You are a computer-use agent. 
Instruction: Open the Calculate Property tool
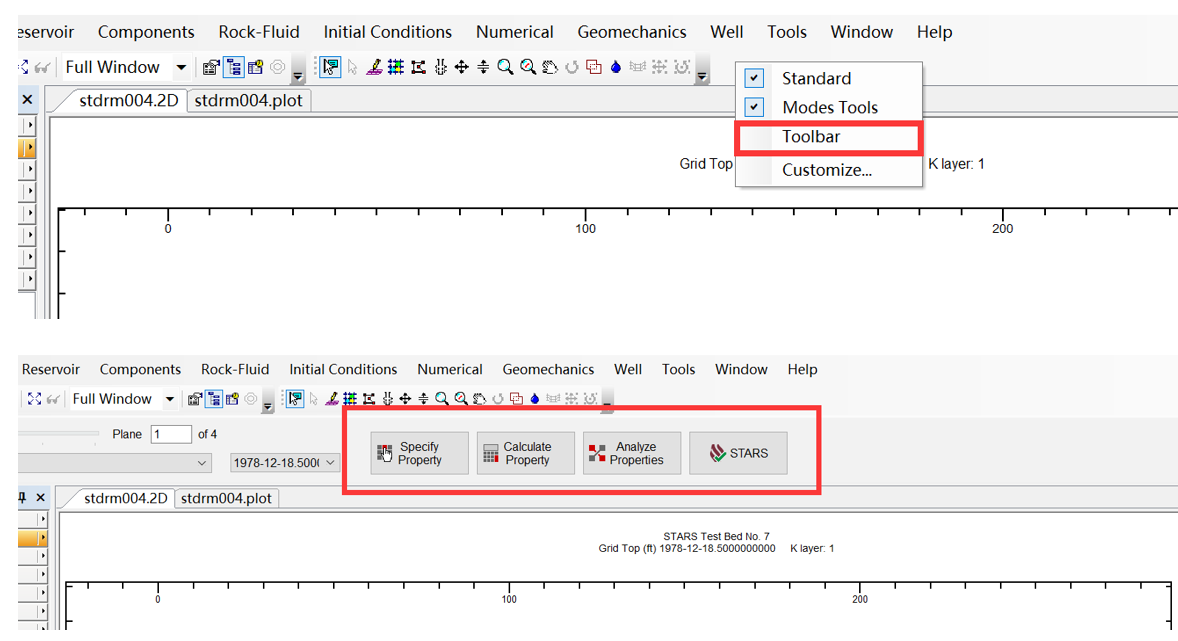pos(526,454)
